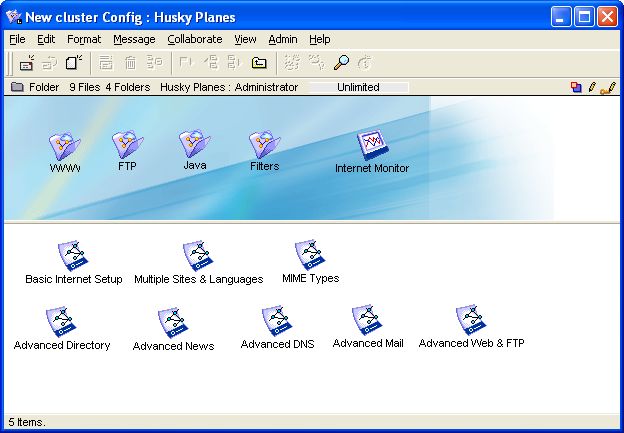Open the Java folder icon

tap(194, 145)
